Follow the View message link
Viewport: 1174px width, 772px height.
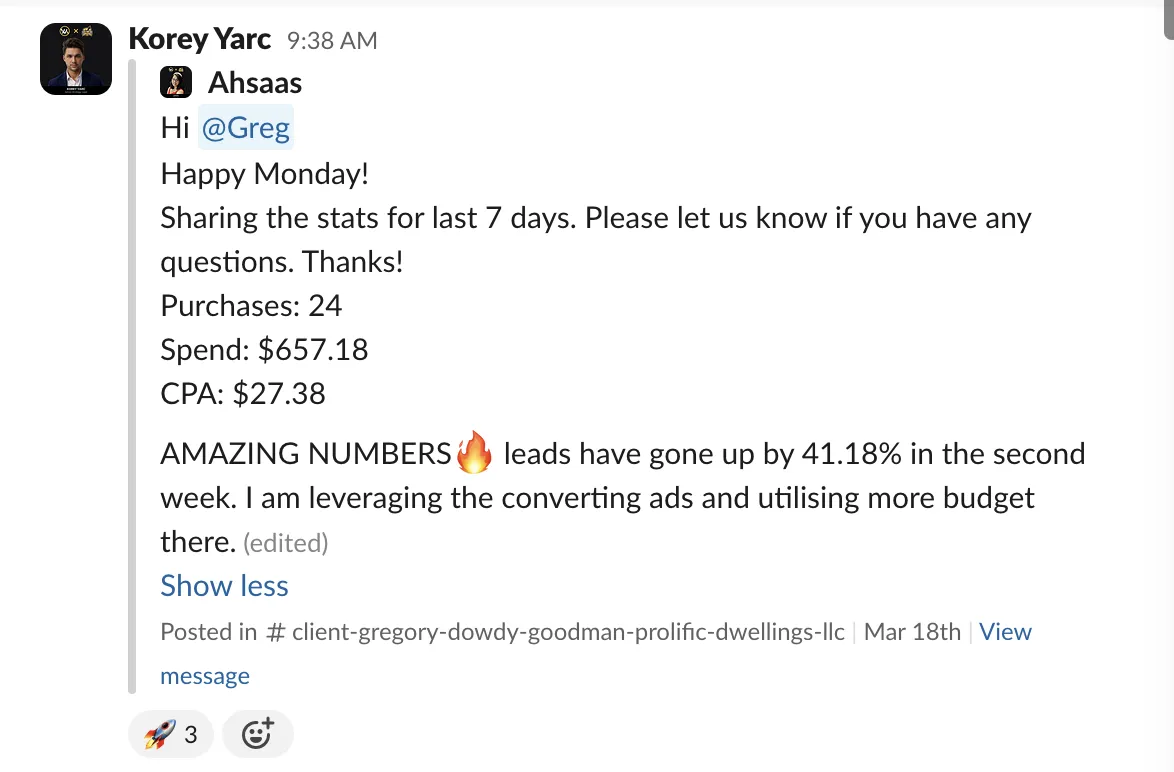click(596, 654)
